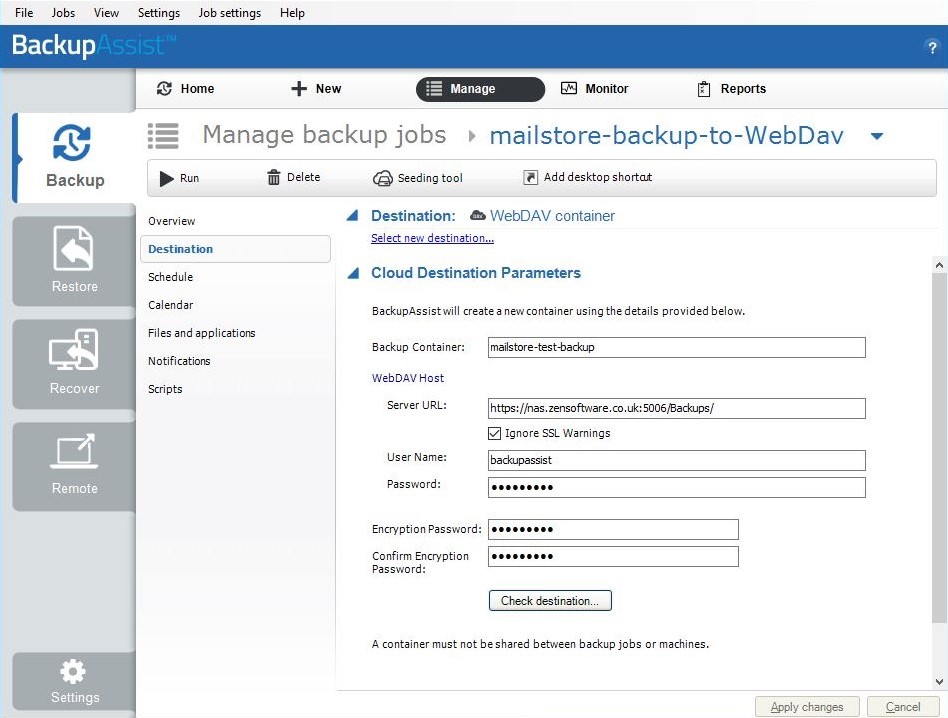Launch the Seeding tool
948x718 pixels.
418,178
